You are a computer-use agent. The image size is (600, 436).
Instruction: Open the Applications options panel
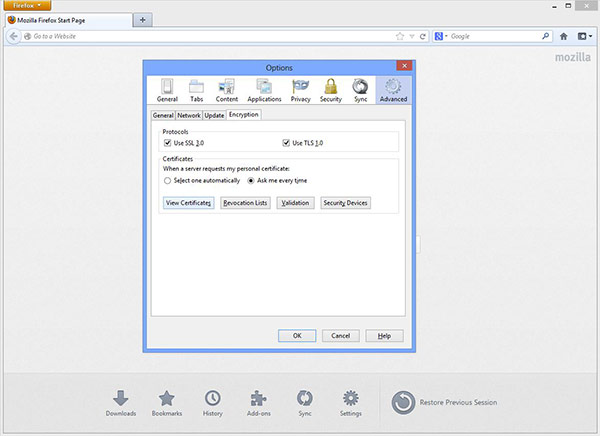coord(264,89)
